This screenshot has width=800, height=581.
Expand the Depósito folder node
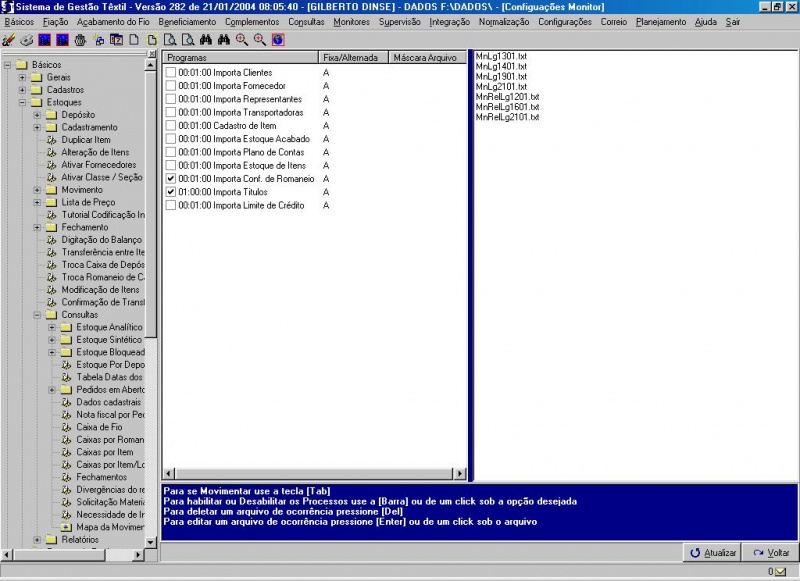click(x=37, y=115)
